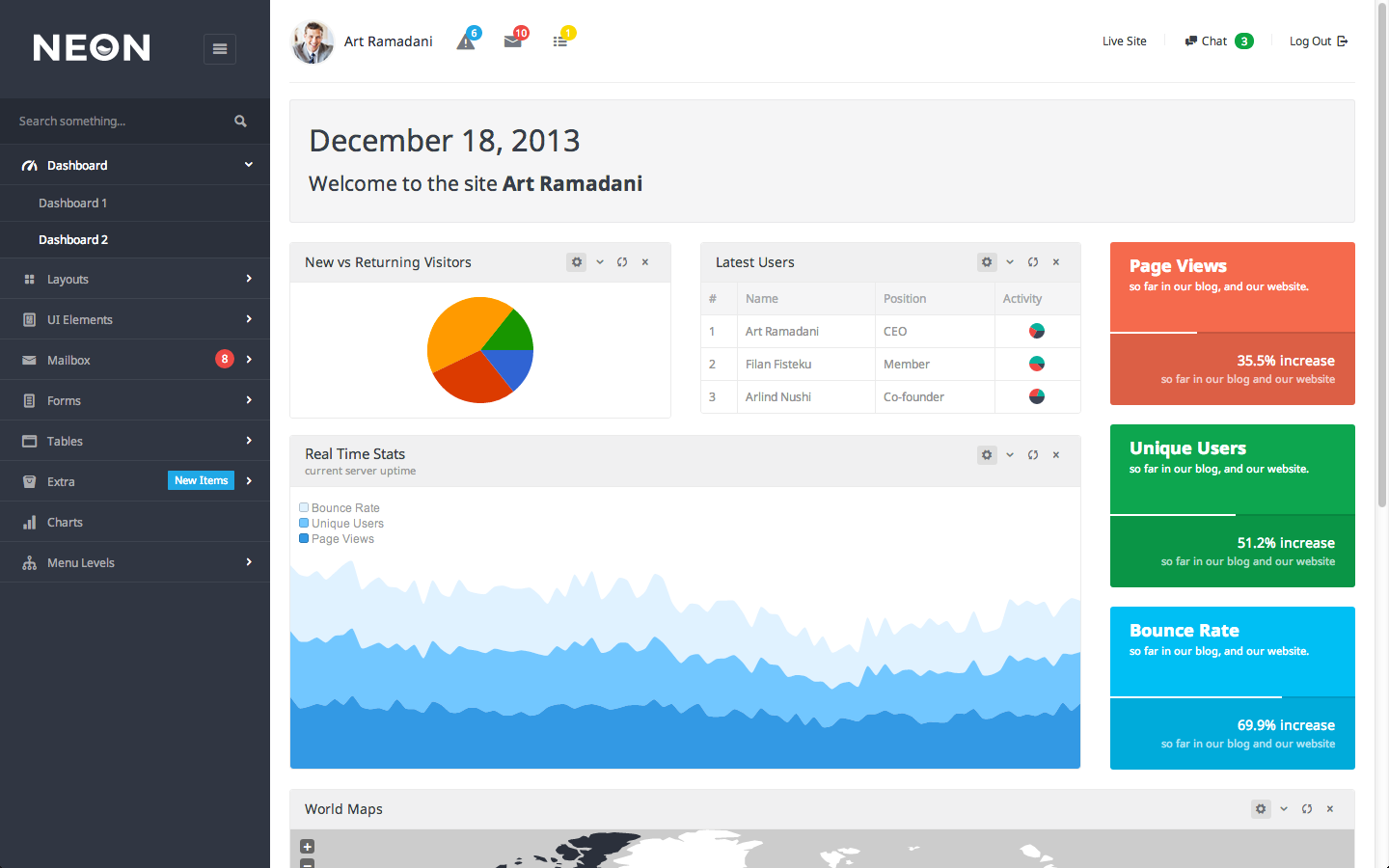This screenshot has width=1389, height=868.
Task: Expand the Tables sidebar menu
Action: pos(135,441)
